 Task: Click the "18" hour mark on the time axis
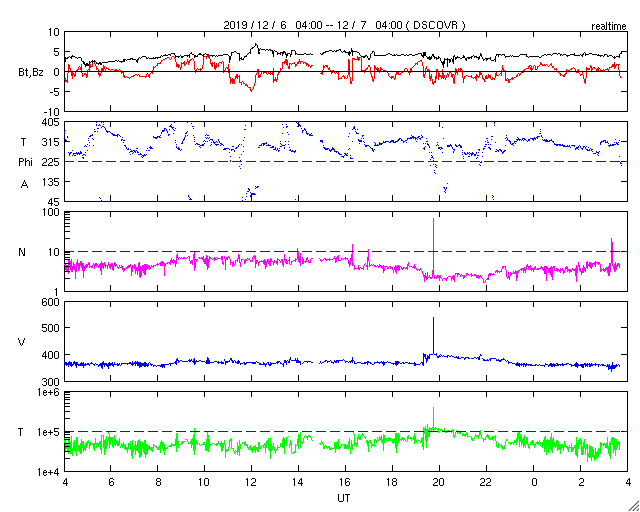[x=392, y=482]
